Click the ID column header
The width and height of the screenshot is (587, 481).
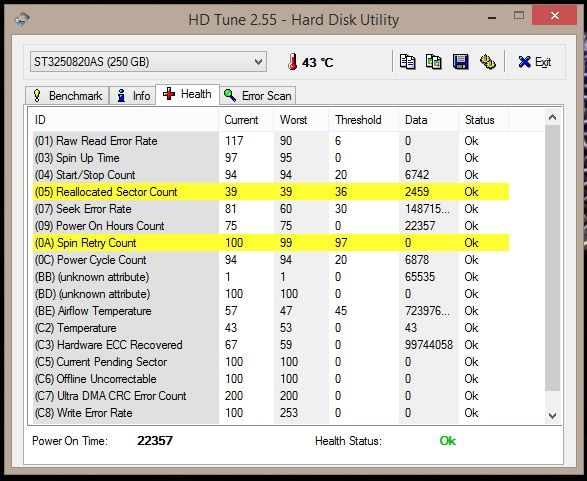tap(124, 120)
